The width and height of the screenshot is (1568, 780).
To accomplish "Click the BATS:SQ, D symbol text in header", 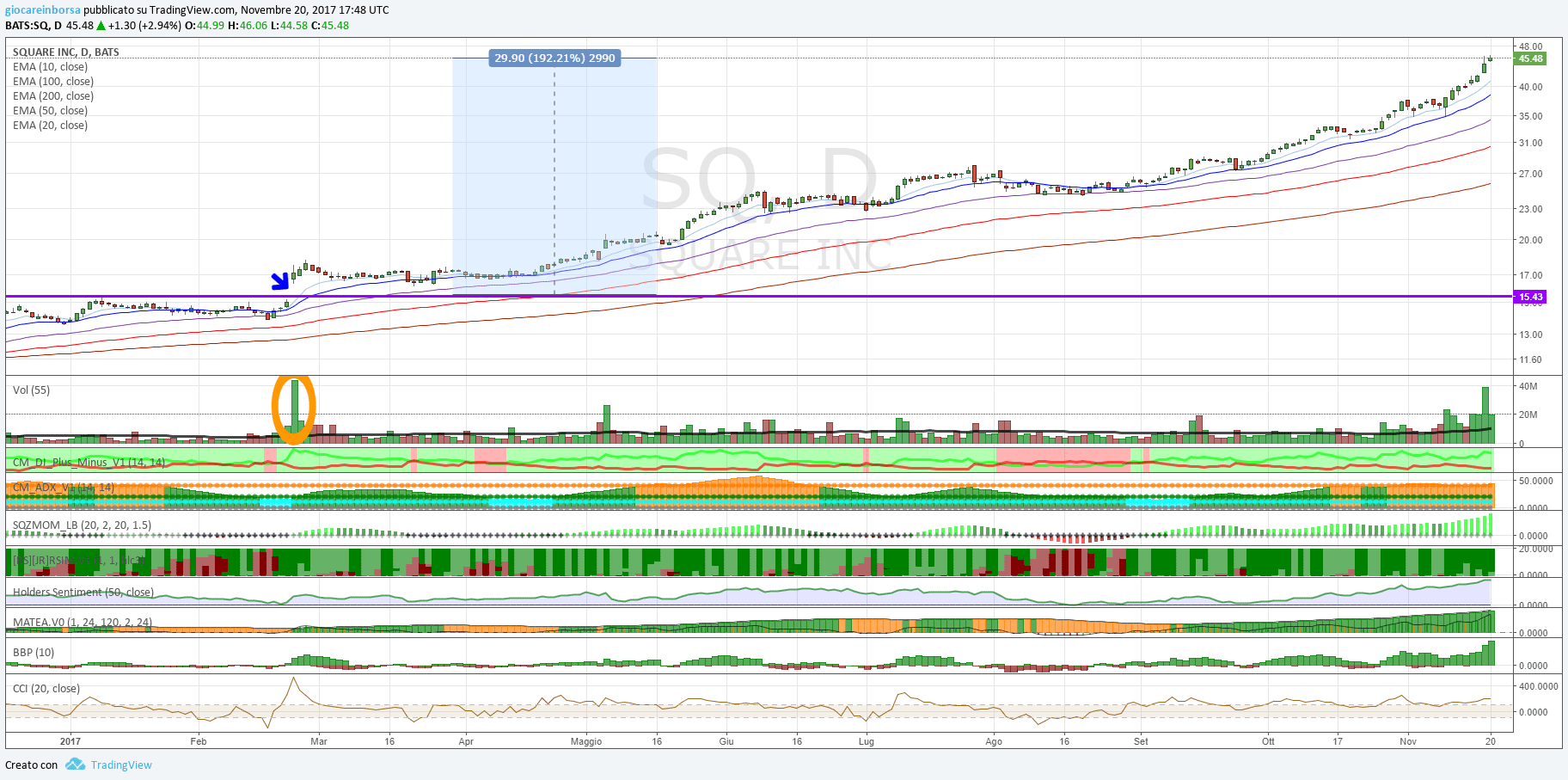I will point(34,26).
